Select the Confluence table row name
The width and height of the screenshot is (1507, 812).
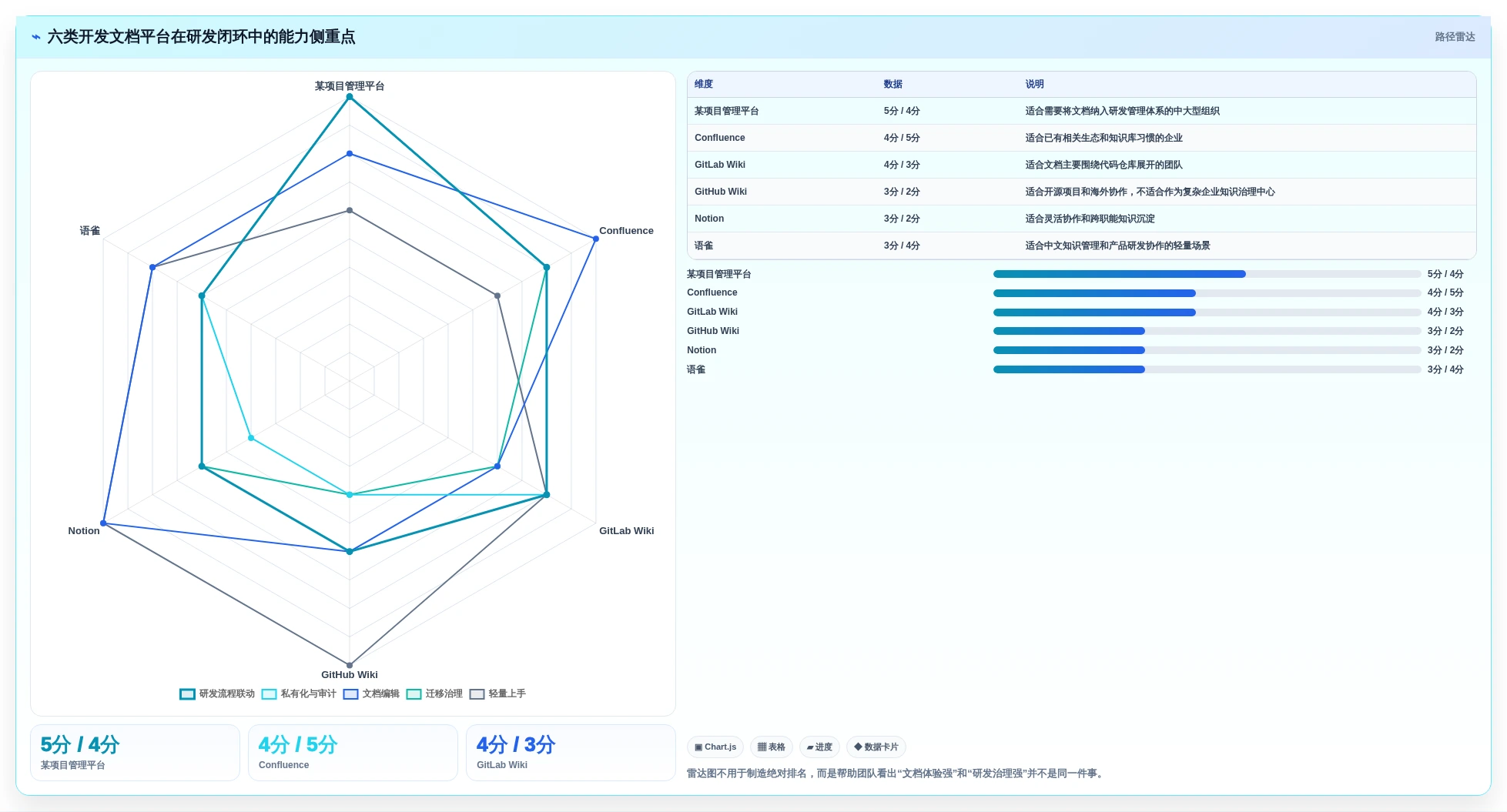pyautogui.click(x=720, y=138)
